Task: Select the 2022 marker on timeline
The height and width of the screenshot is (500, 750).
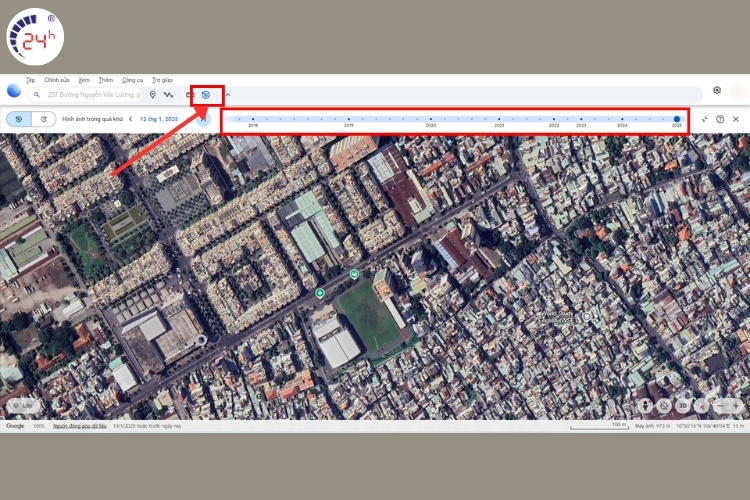Action: [554, 119]
